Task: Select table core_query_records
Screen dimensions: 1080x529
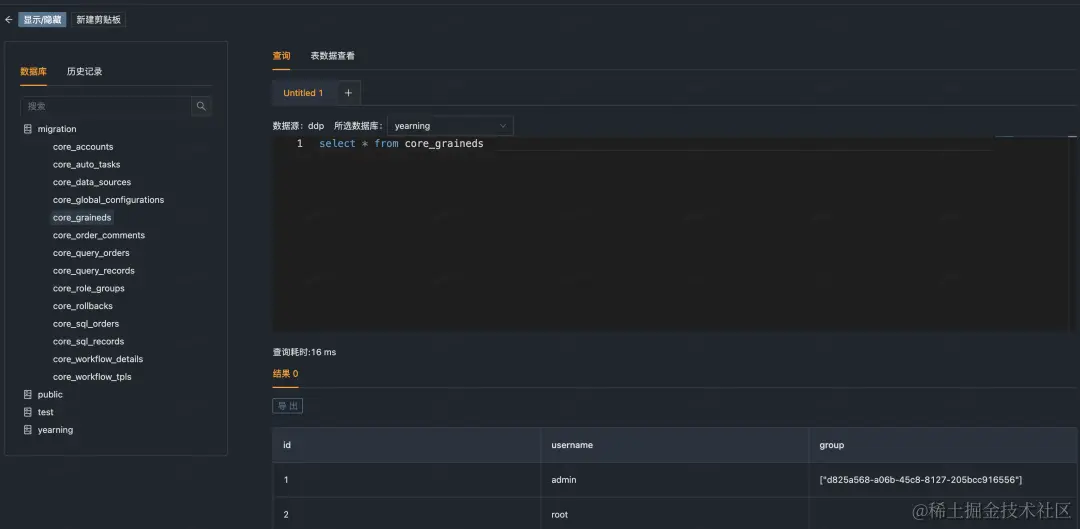Action: [94, 271]
